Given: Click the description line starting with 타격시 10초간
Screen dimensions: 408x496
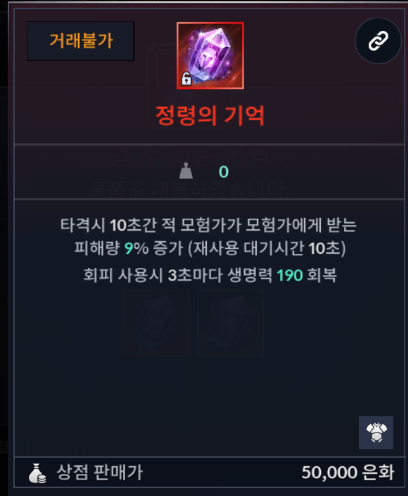Looking at the screenshot, I should [x=208, y=225].
